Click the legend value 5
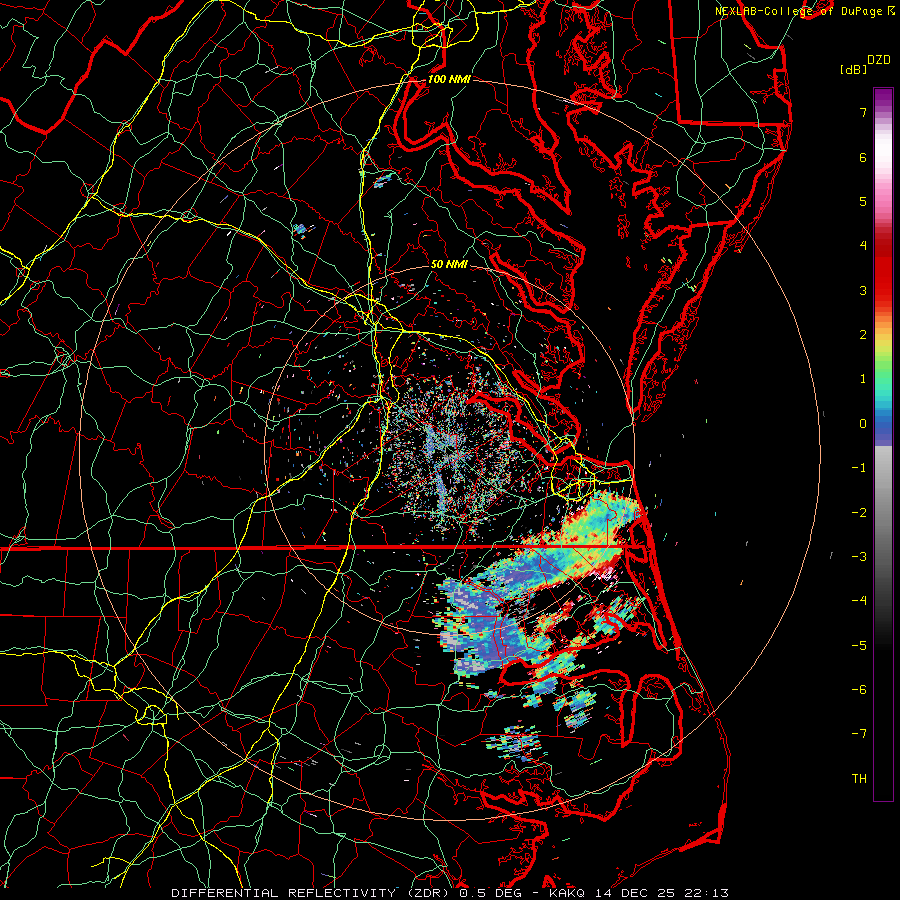Viewport: 900px width, 900px height. coord(863,201)
